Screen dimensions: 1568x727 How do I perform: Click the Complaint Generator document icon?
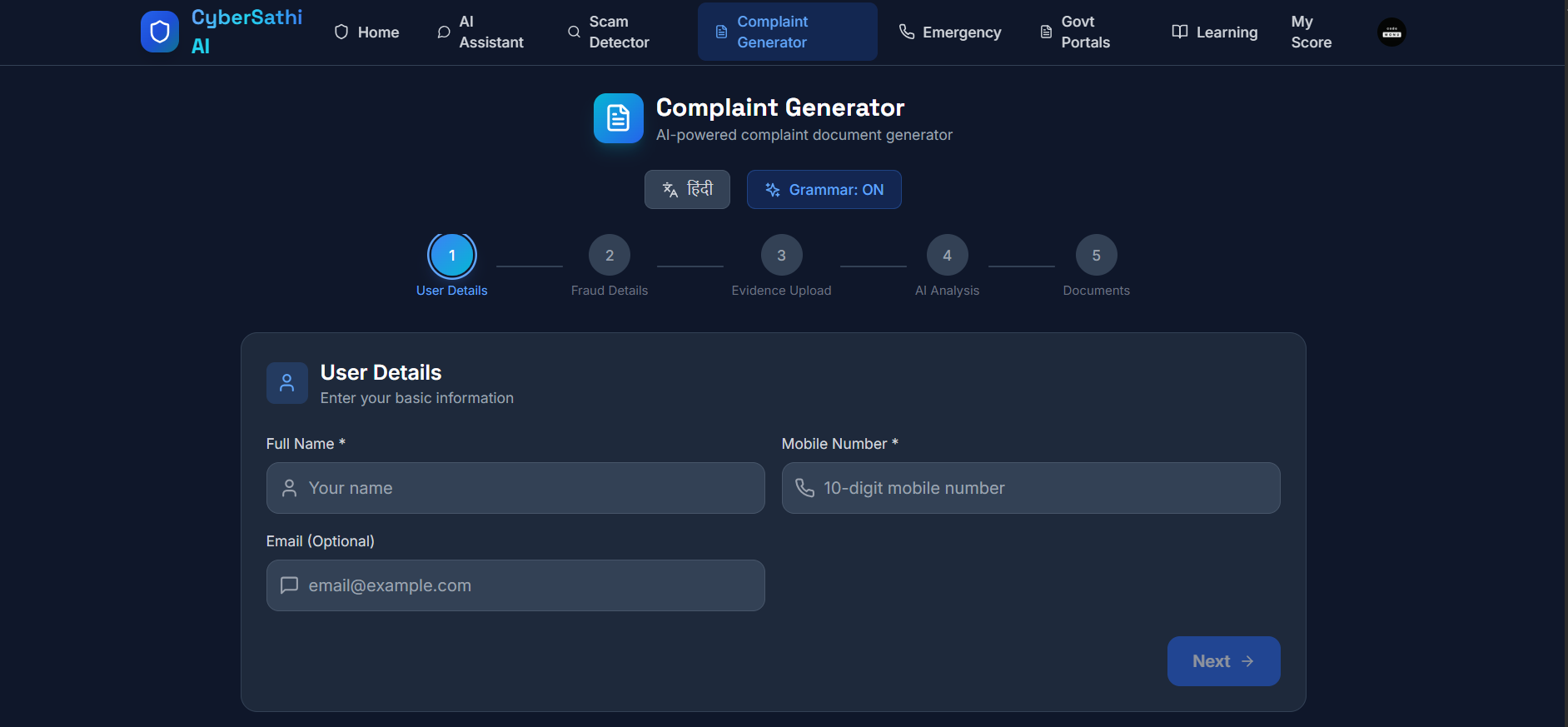[x=618, y=118]
